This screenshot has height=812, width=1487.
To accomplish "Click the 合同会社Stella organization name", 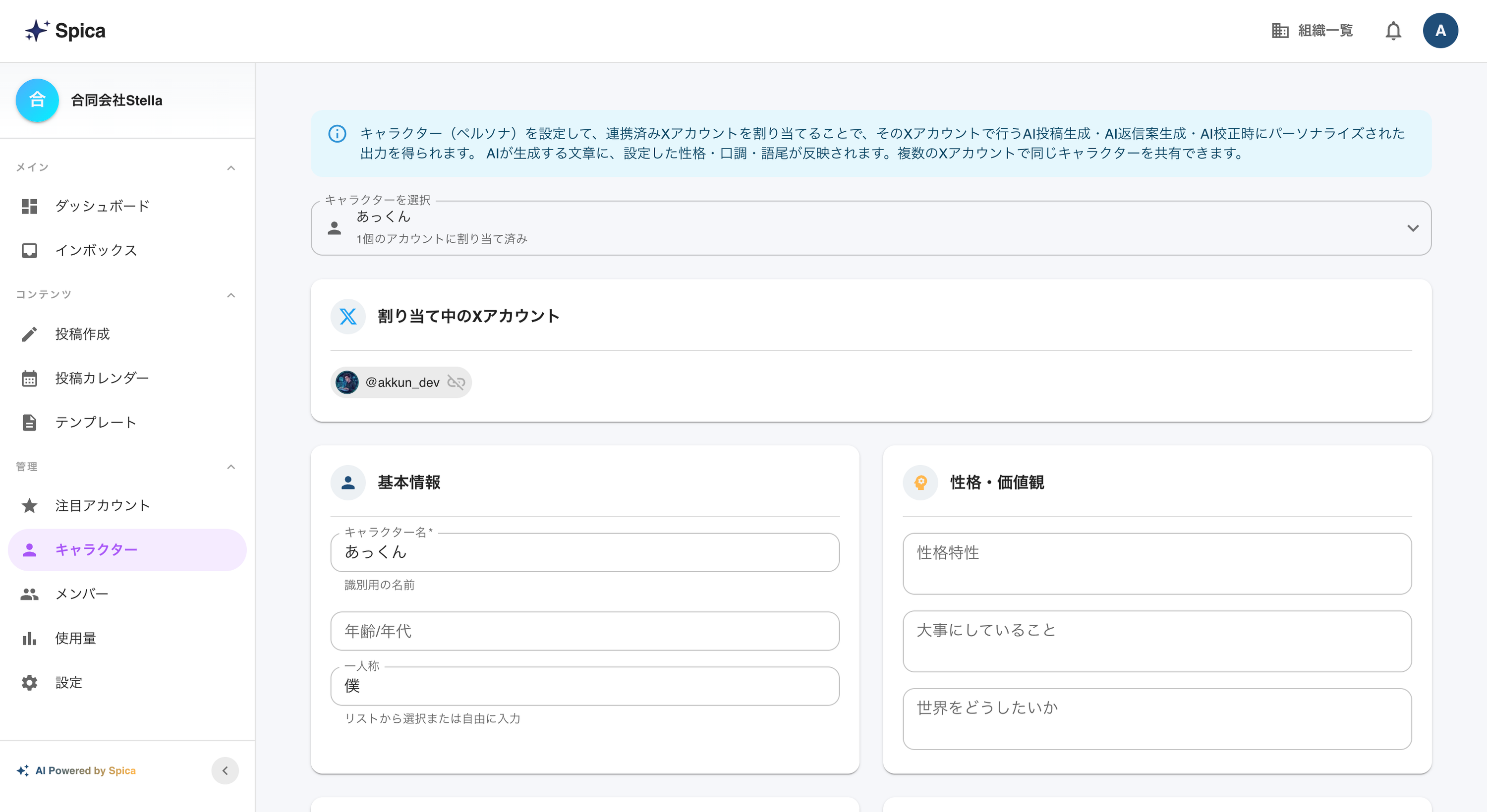I will 116,101.
